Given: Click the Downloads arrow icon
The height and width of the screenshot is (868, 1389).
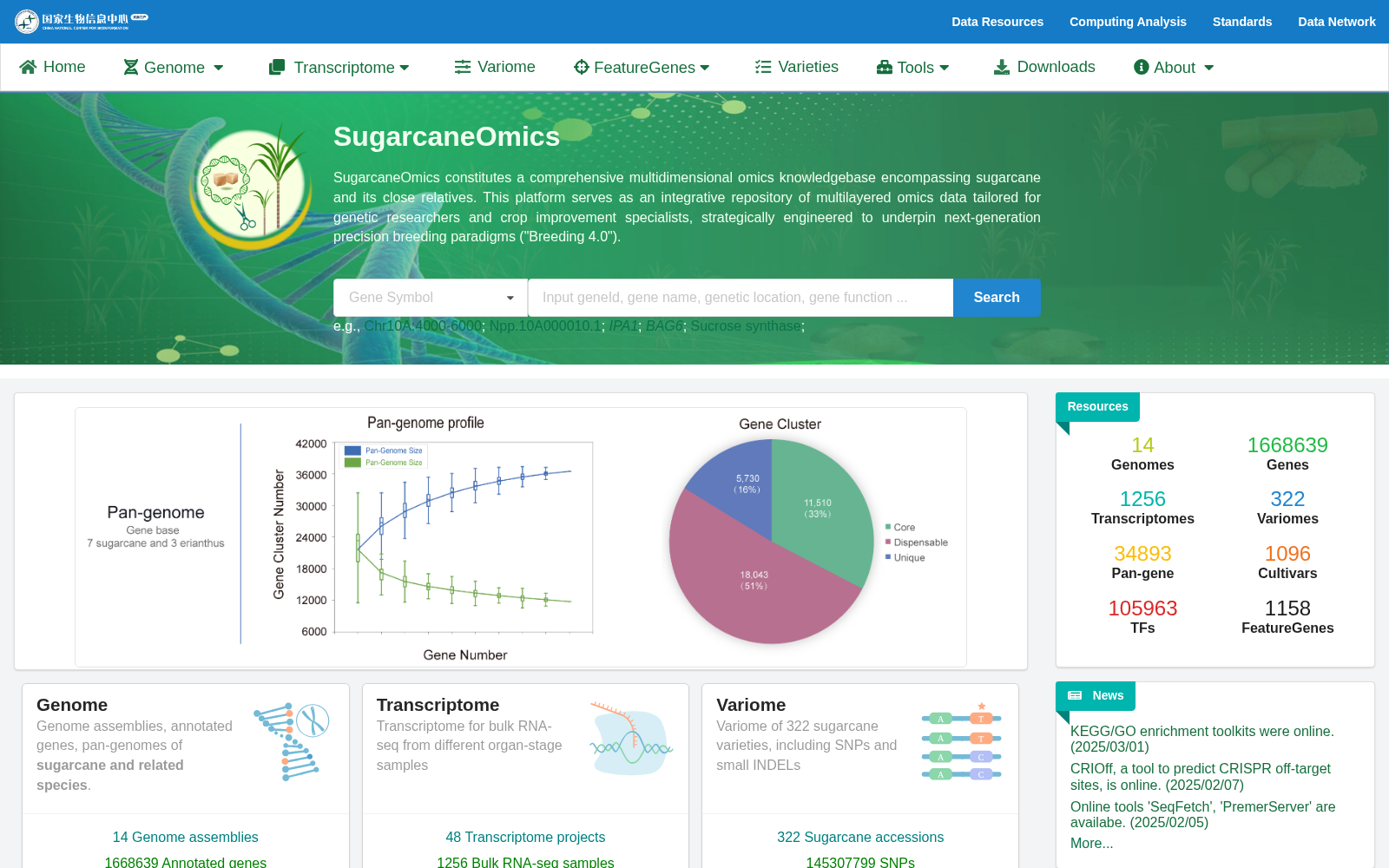Looking at the screenshot, I should pos(1002,67).
